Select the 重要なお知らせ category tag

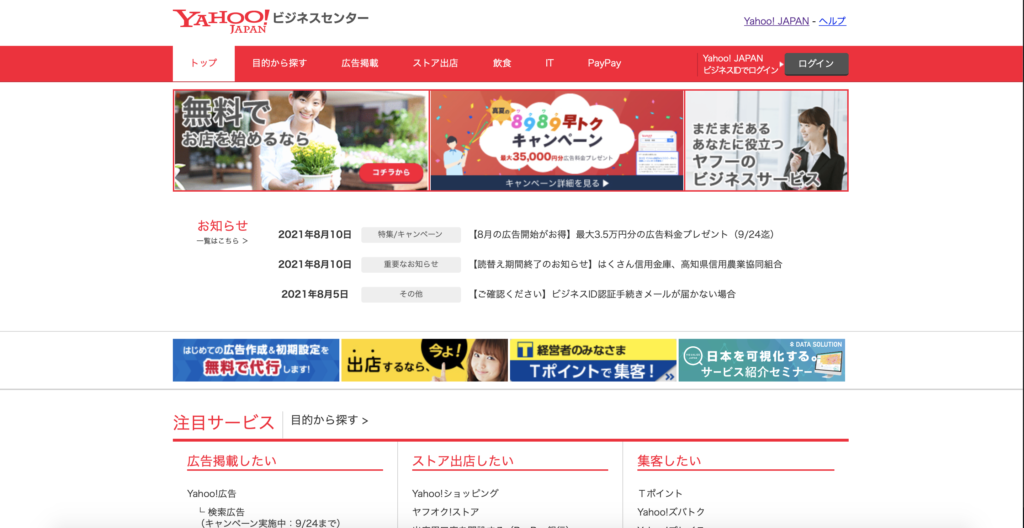tap(411, 264)
